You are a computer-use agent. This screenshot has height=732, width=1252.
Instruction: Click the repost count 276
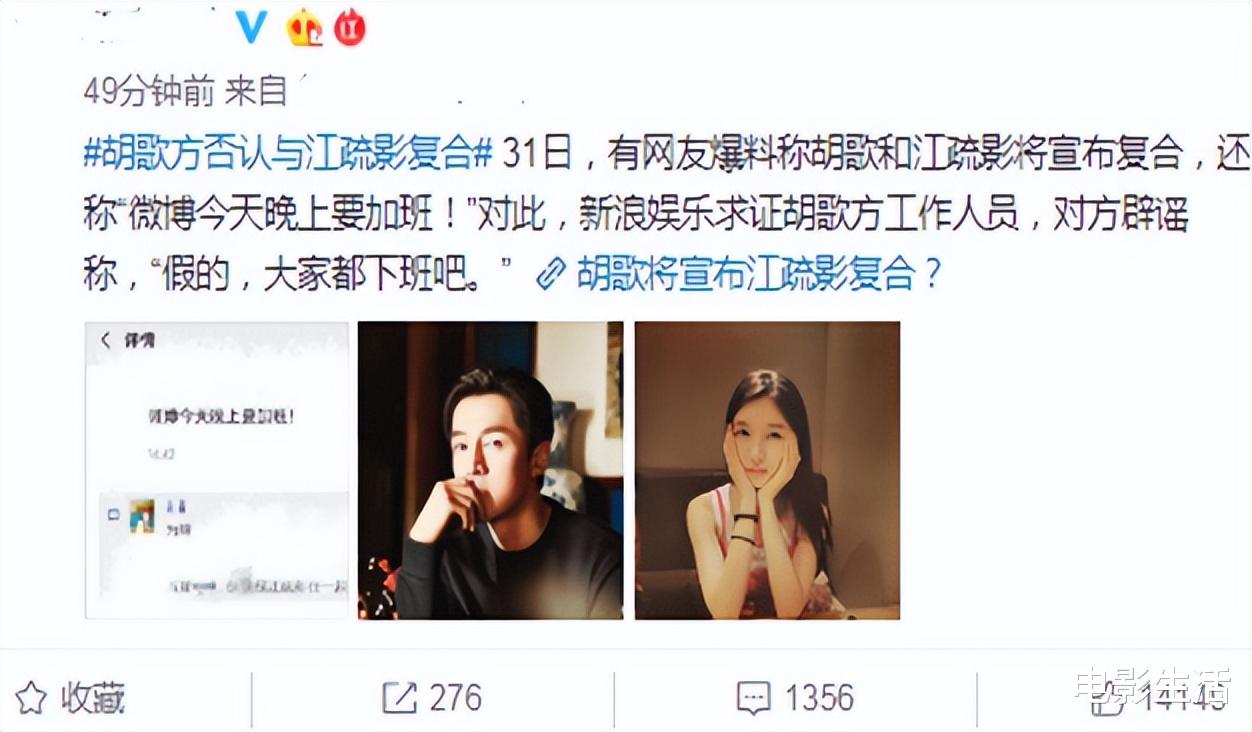click(x=454, y=698)
